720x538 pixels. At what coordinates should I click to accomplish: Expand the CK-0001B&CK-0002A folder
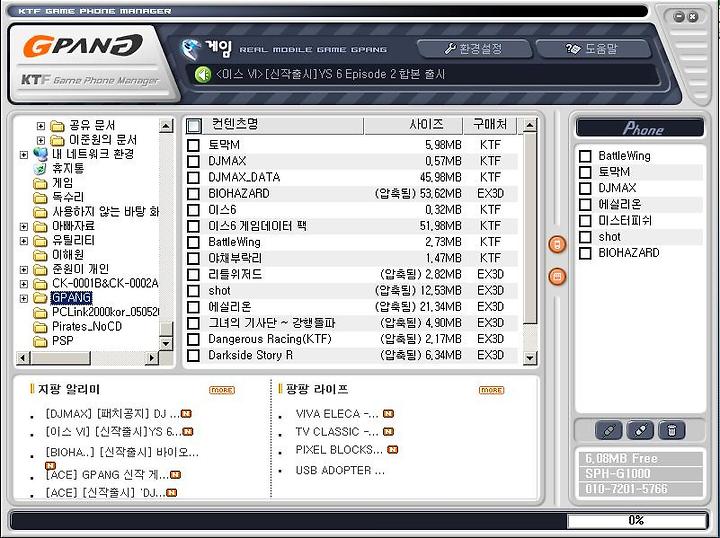[x=24, y=284]
